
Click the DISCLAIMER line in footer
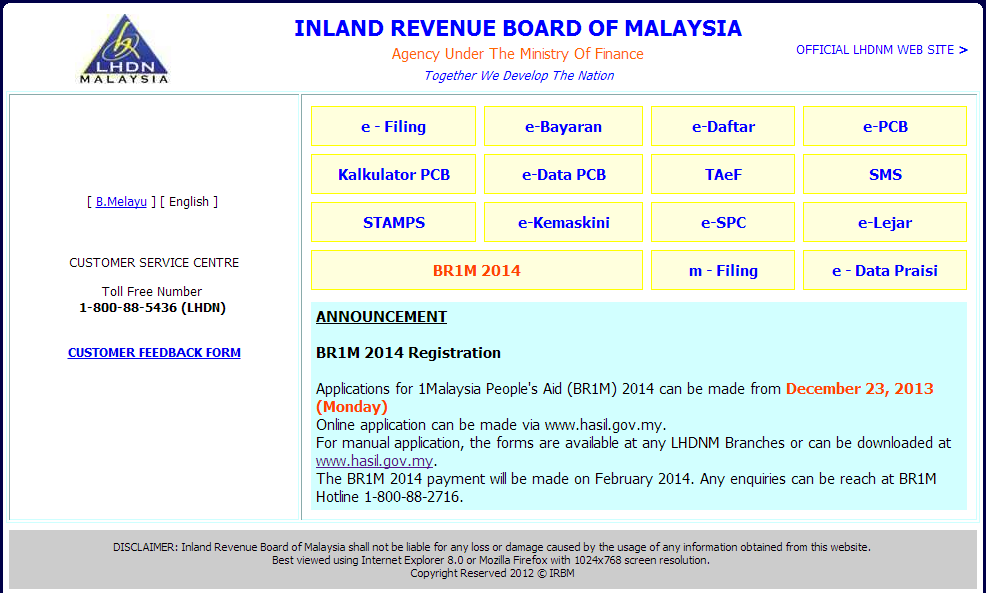pos(492,547)
